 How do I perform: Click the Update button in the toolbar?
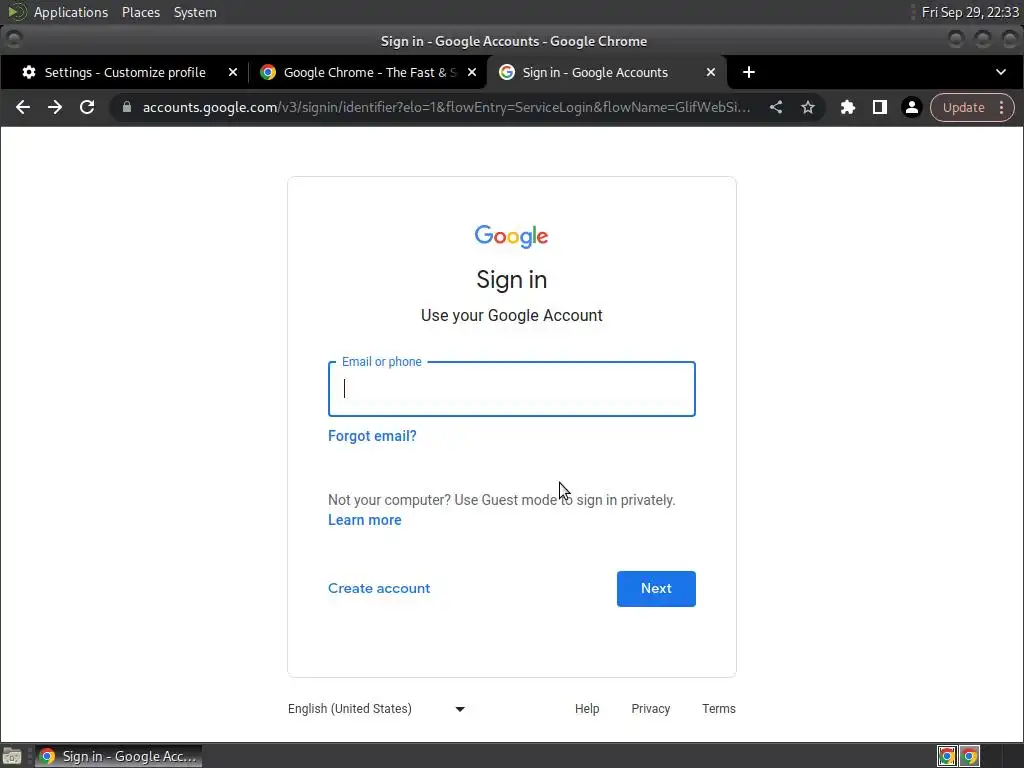[x=963, y=107]
